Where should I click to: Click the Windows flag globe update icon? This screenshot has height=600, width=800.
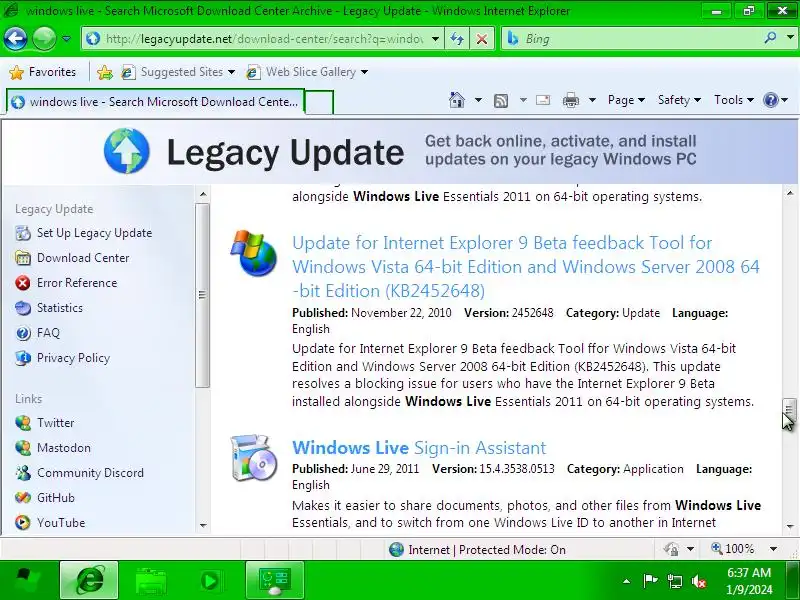pyautogui.click(x=254, y=253)
